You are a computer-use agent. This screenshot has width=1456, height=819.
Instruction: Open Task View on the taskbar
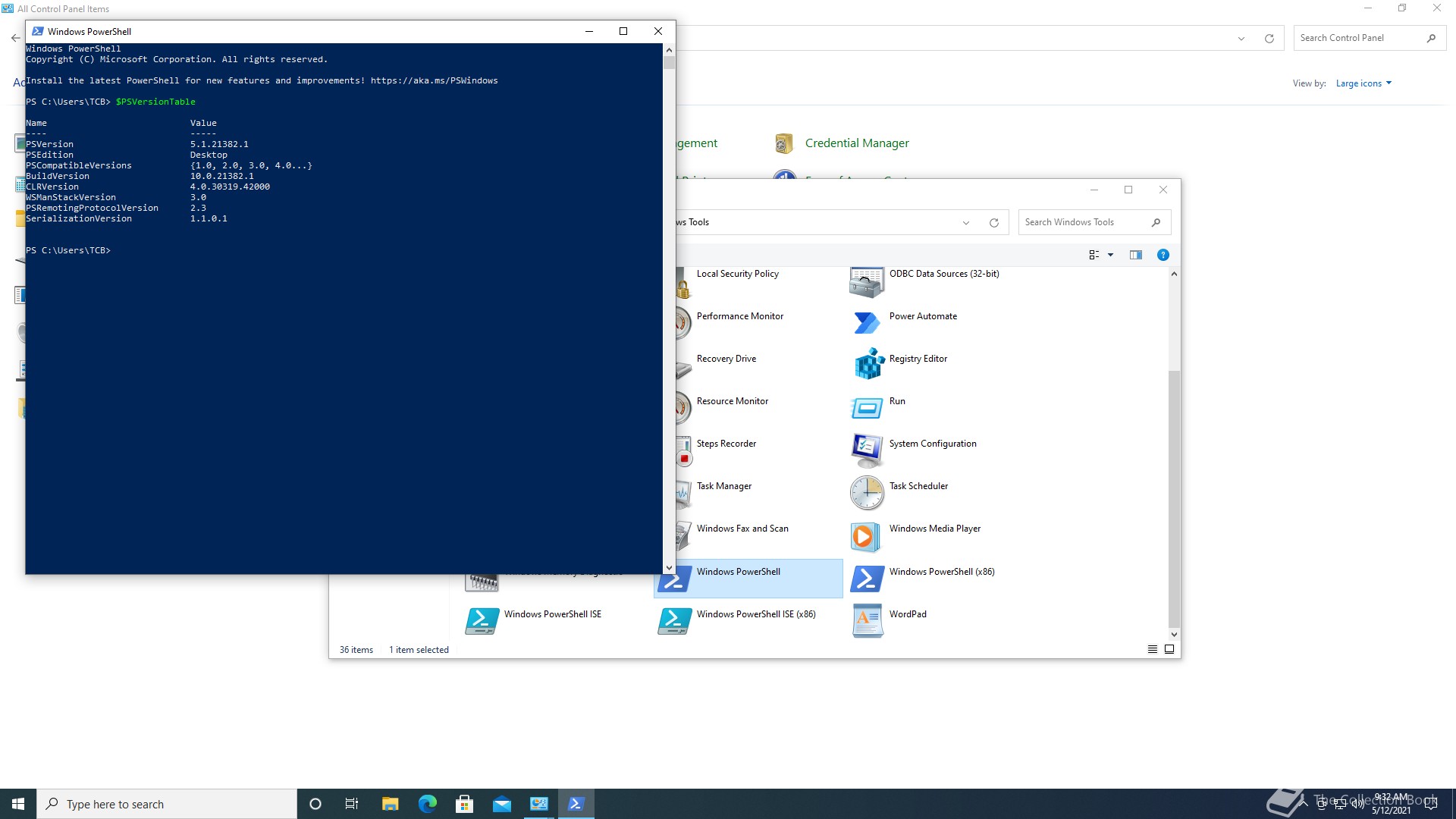click(352, 804)
